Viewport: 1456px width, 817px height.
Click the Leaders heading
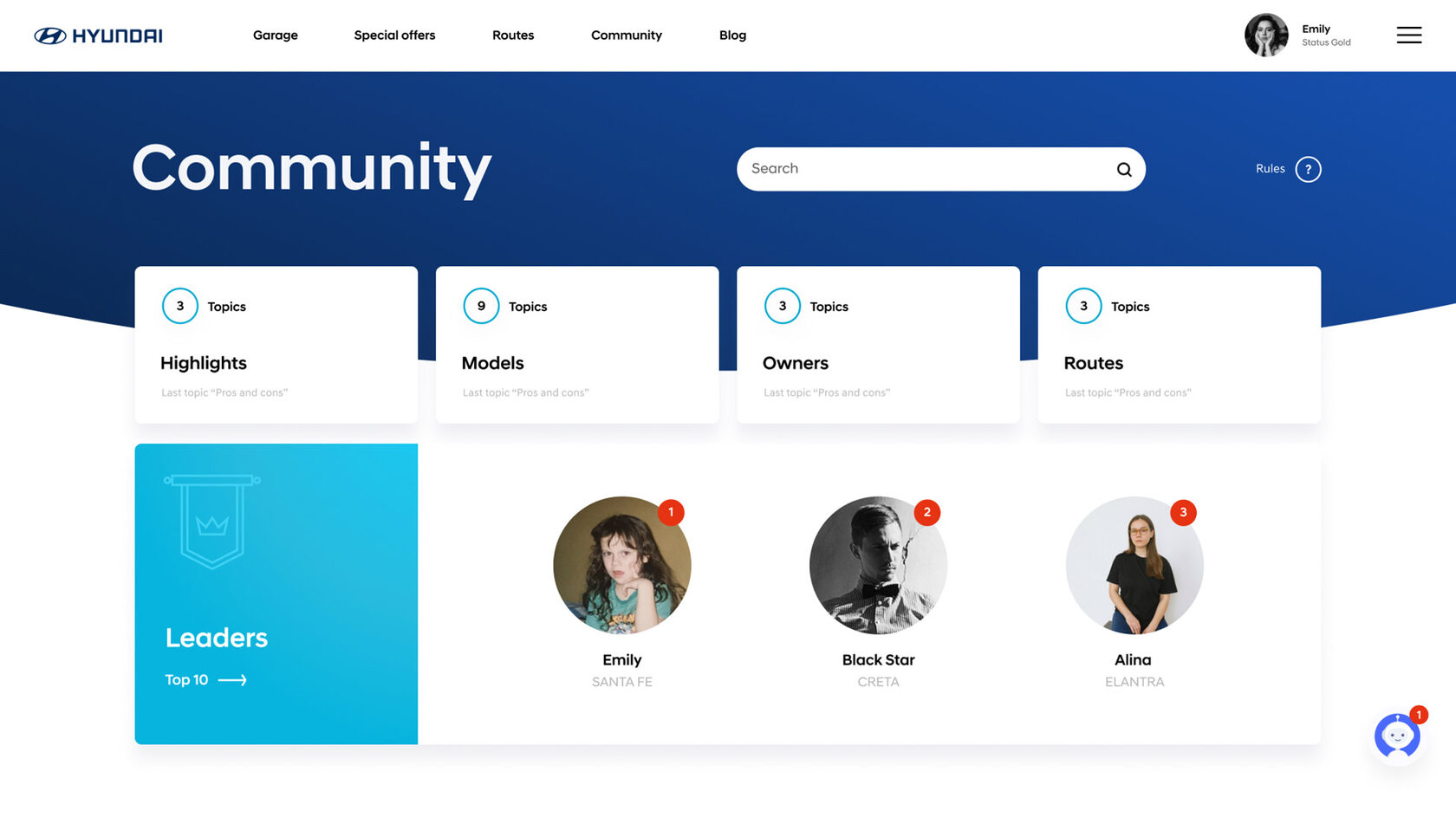click(217, 638)
